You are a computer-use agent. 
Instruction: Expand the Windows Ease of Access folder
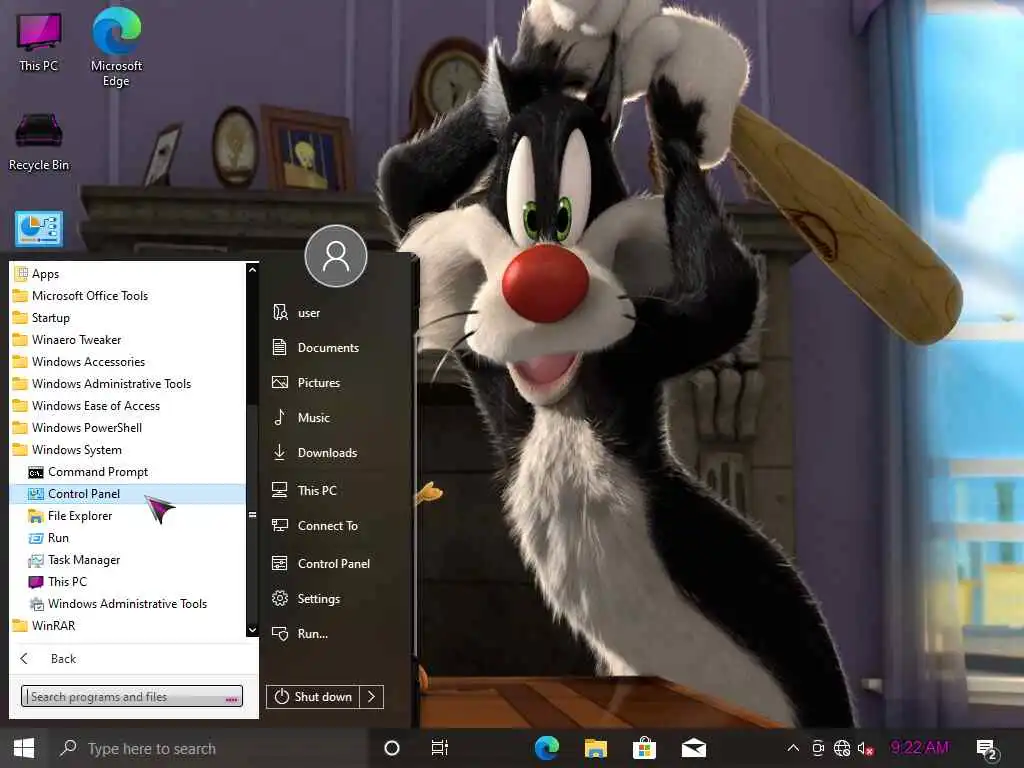tap(128, 406)
